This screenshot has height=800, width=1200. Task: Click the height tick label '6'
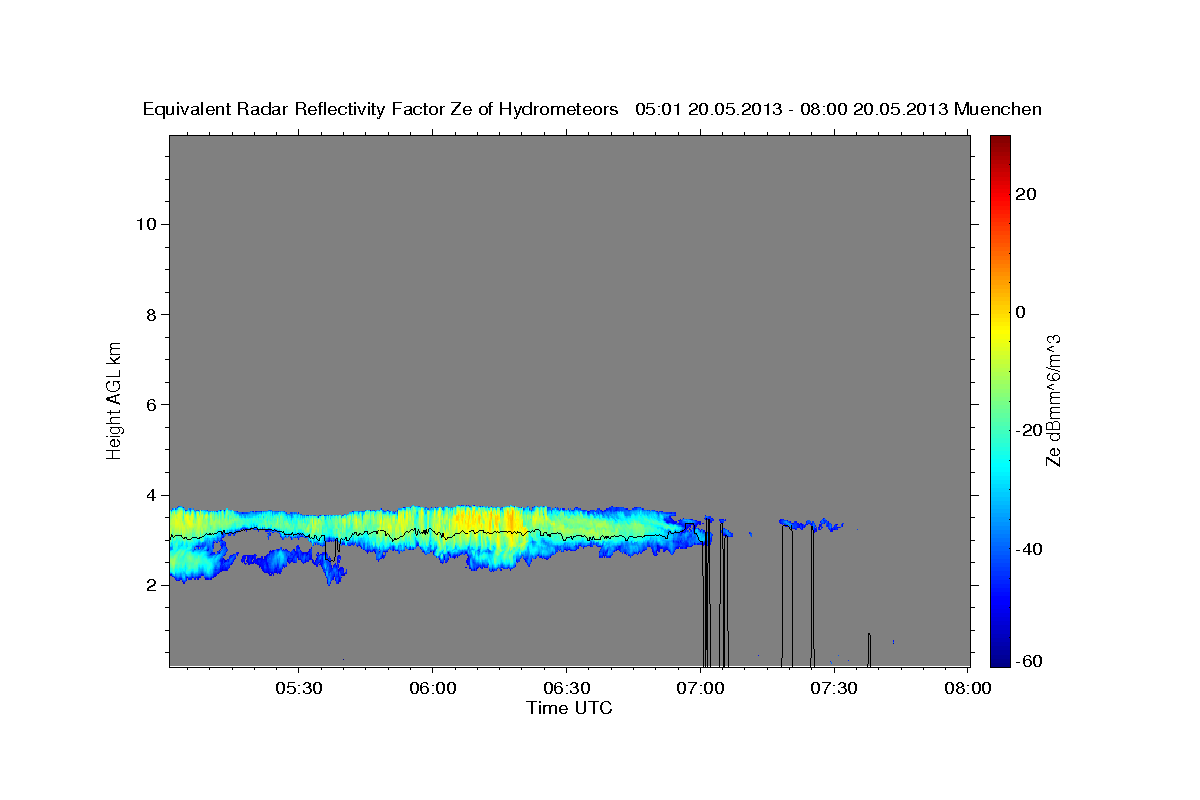(152, 405)
